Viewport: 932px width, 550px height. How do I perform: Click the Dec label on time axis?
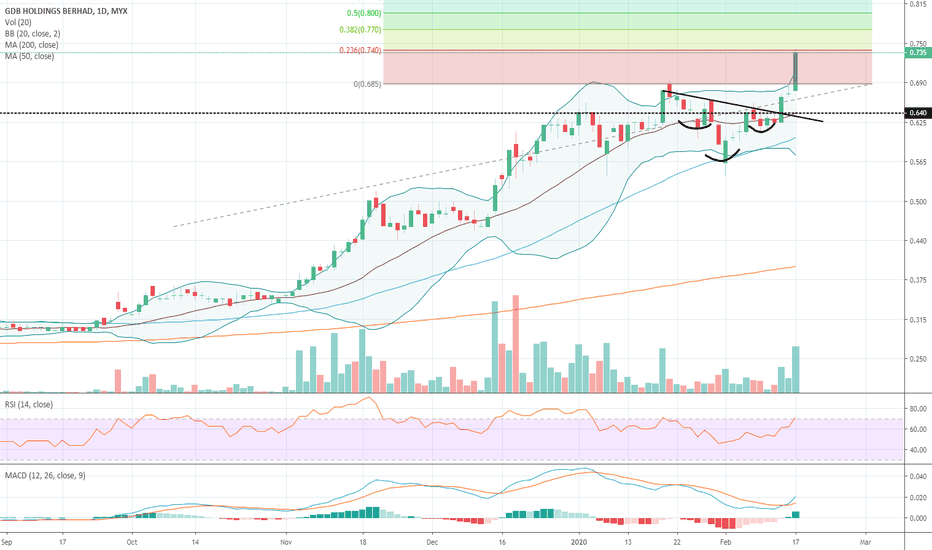[x=432, y=542]
